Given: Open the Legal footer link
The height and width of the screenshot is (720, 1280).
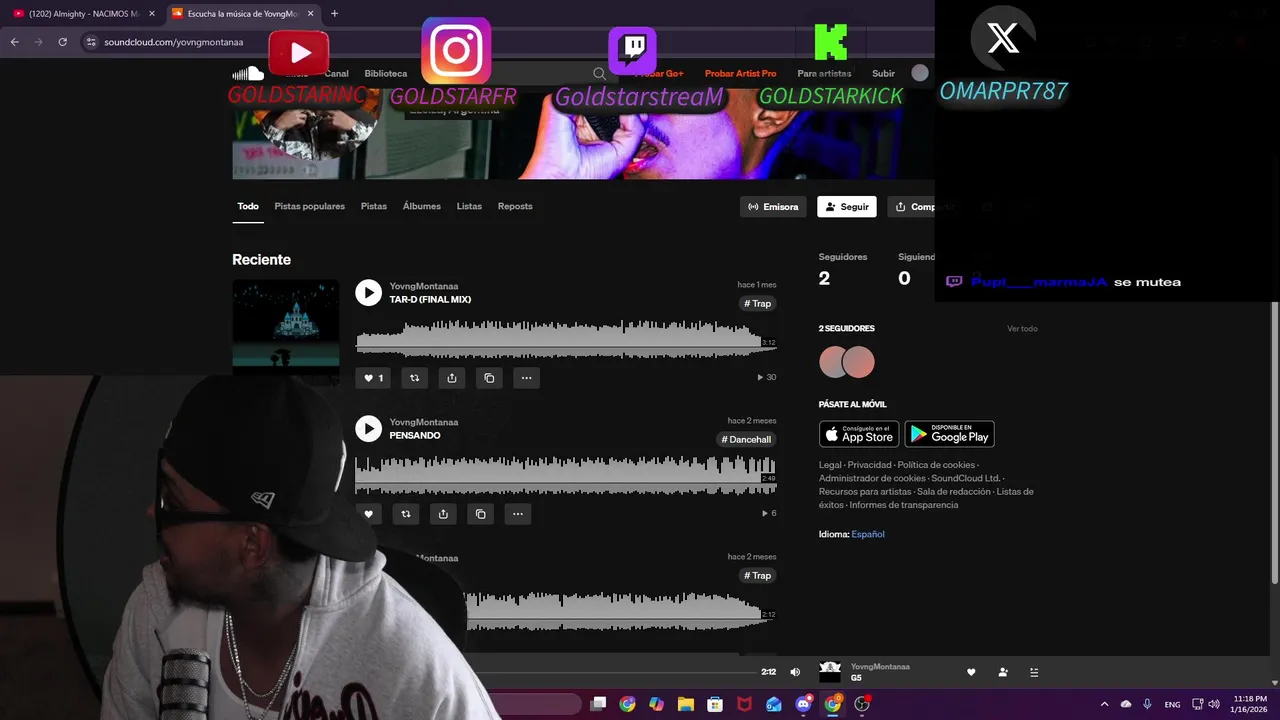Looking at the screenshot, I should coord(830,465).
